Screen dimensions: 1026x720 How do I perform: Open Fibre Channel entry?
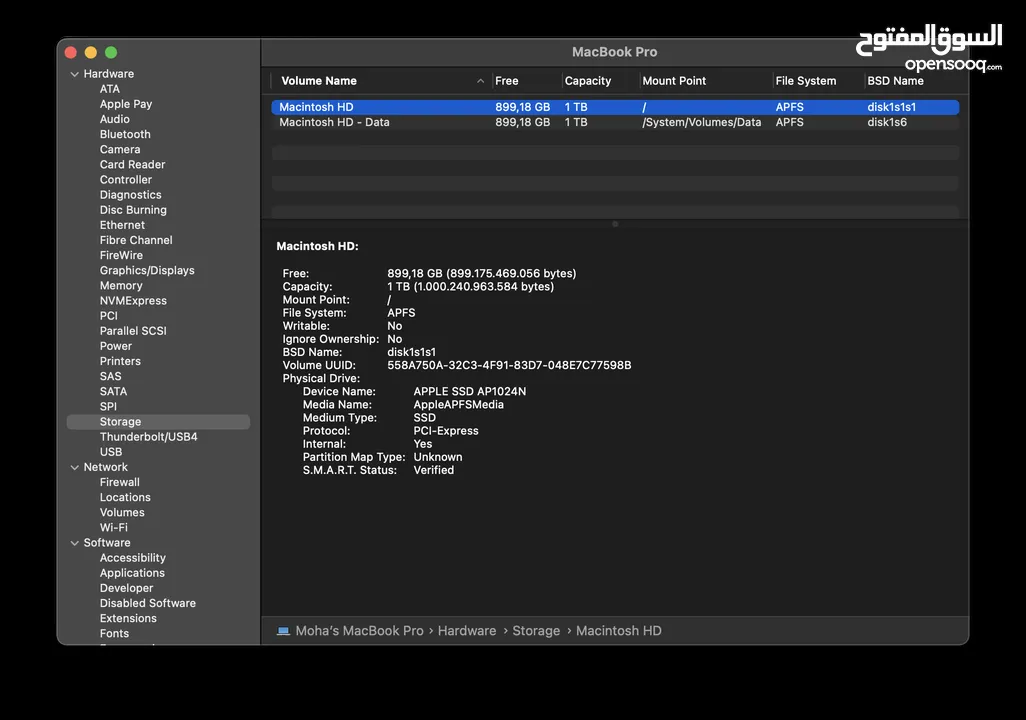coord(136,240)
